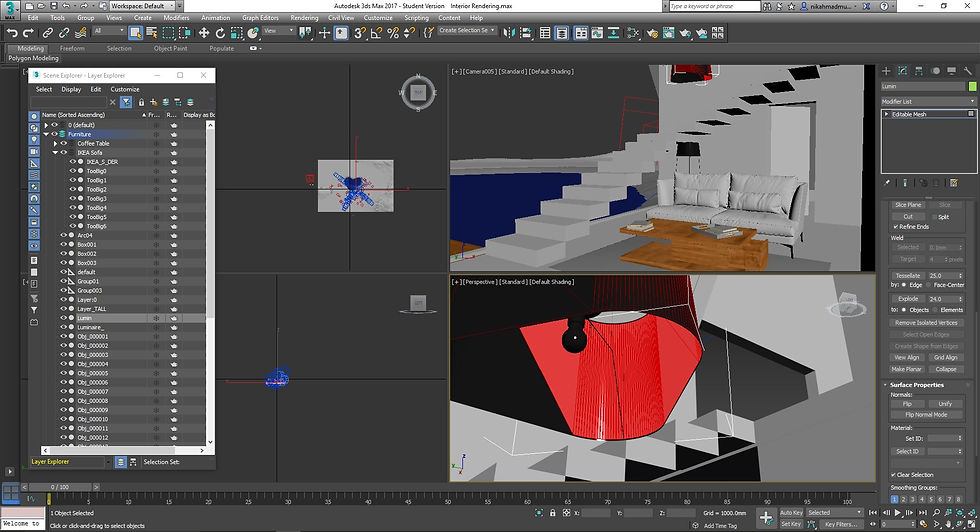Click the Tessellate button
The width and height of the screenshot is (980, 532).
point(908,275)
